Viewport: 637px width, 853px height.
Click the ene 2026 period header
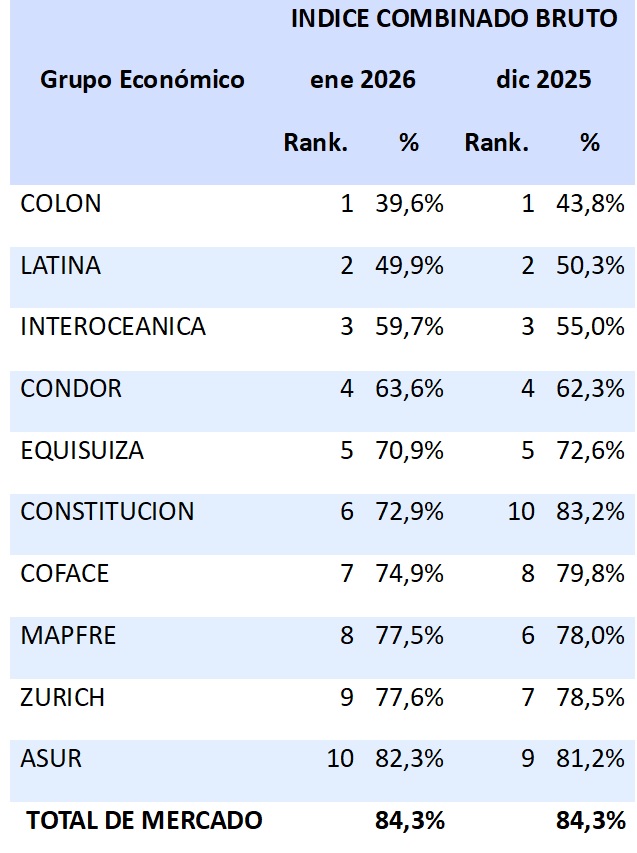[x=362, y=80]
